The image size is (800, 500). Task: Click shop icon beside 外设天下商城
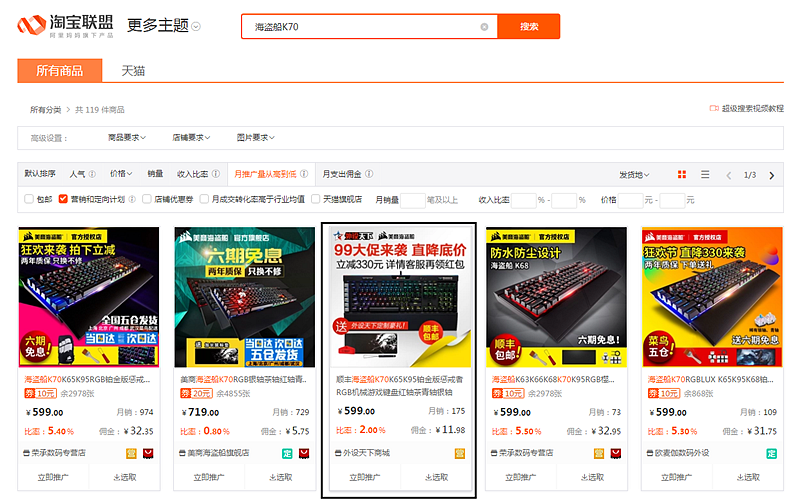pyautogui.click(x=338, y=453)
